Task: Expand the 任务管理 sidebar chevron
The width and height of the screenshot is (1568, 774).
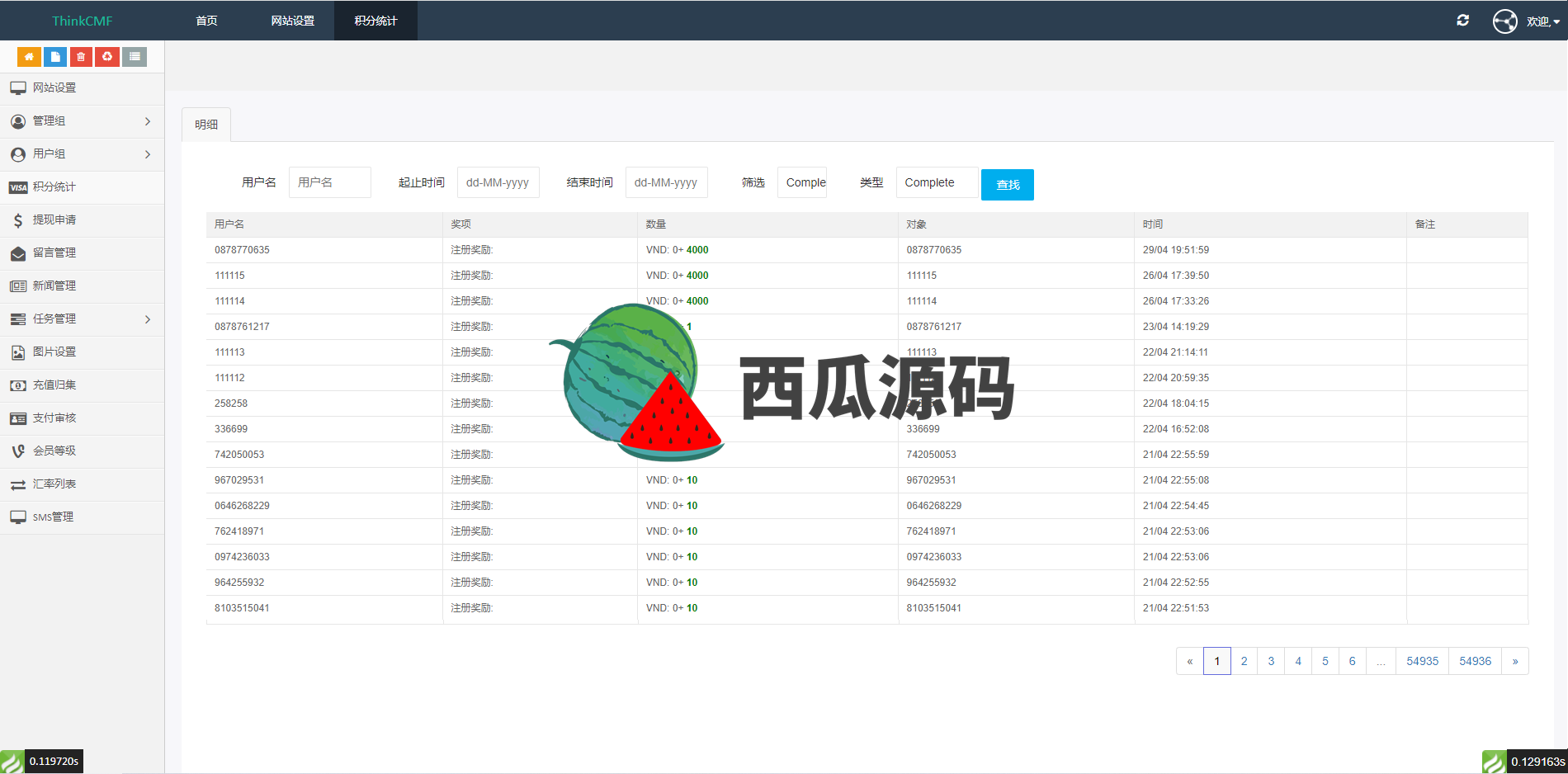Action: click(x=148, y=319)
